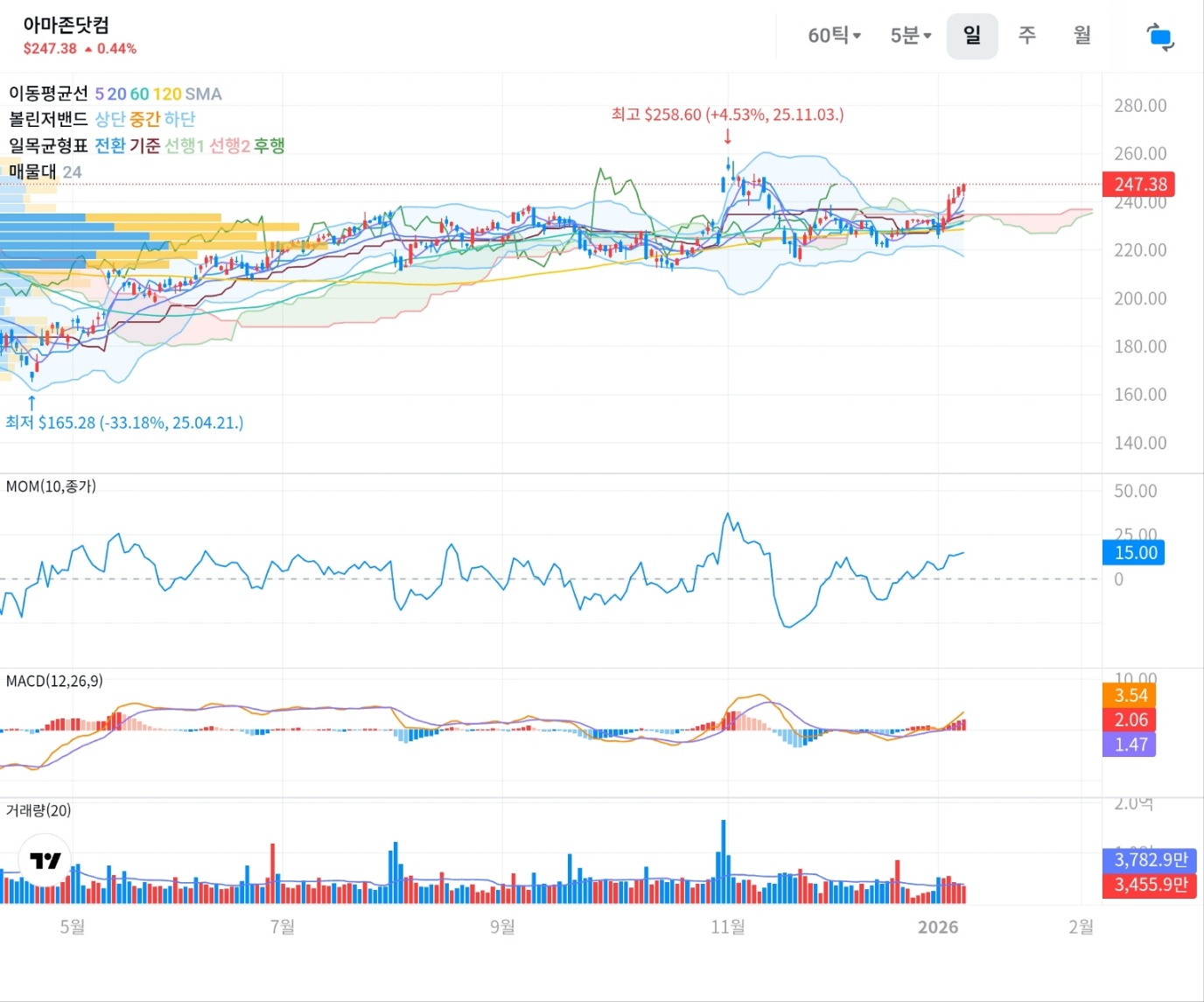Expand the 5분 minute interval dropdown
This screenshot has width=1204, height=1002.
(x=910, y=36)
